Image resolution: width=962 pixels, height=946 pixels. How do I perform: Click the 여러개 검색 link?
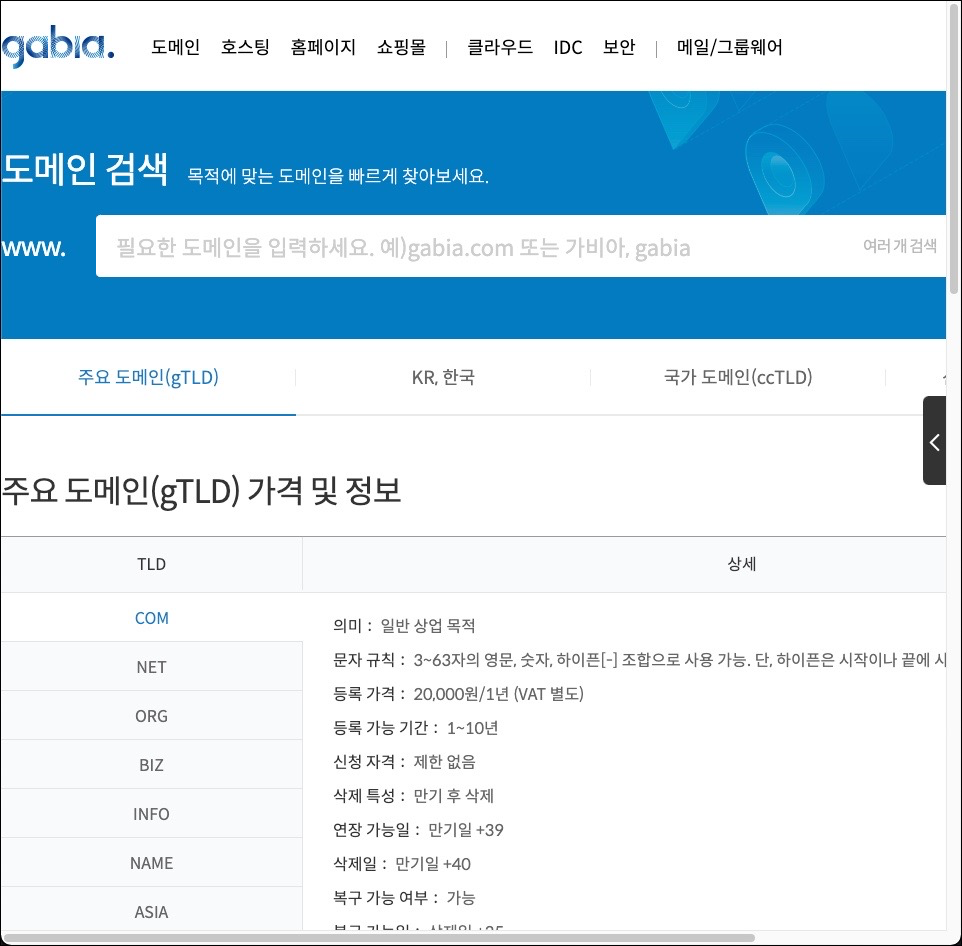pyautogui.click(x=900, y=246)
